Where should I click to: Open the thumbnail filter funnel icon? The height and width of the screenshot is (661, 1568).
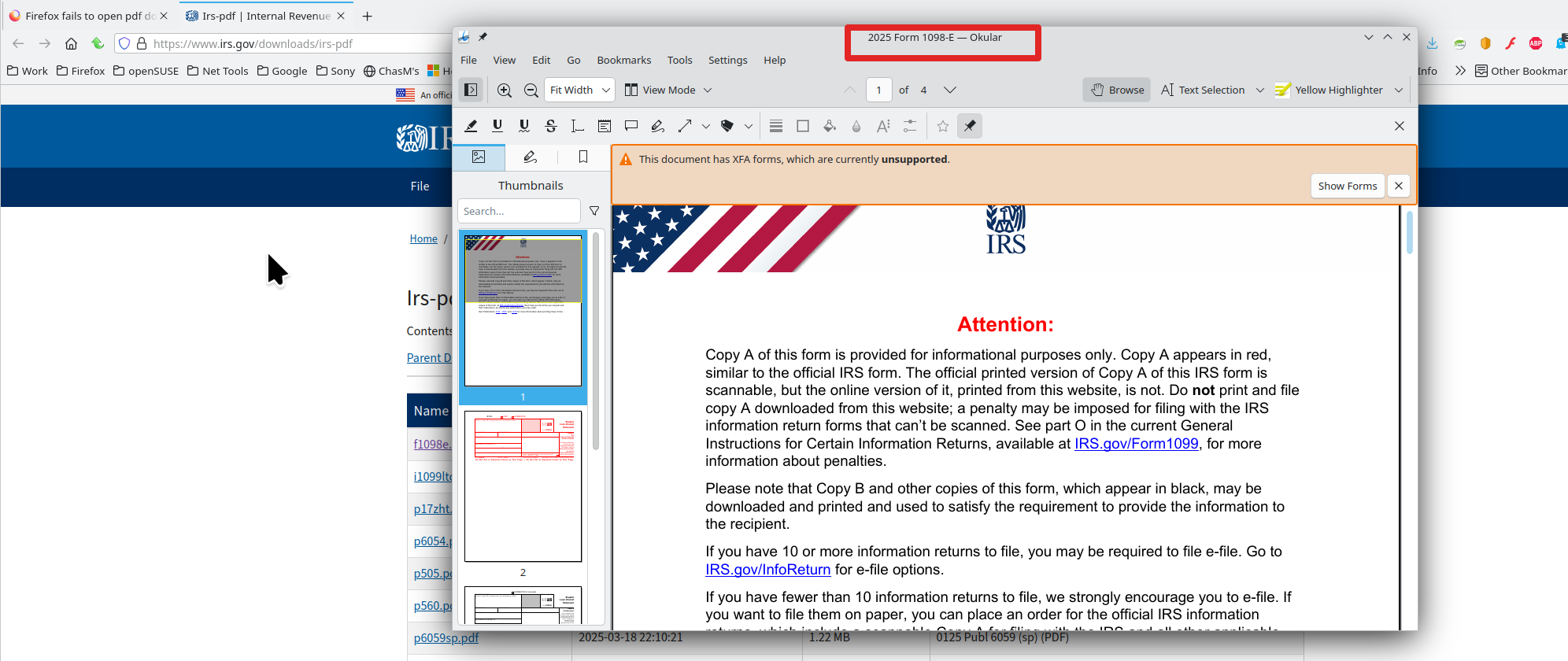click(x=594, y=211)
